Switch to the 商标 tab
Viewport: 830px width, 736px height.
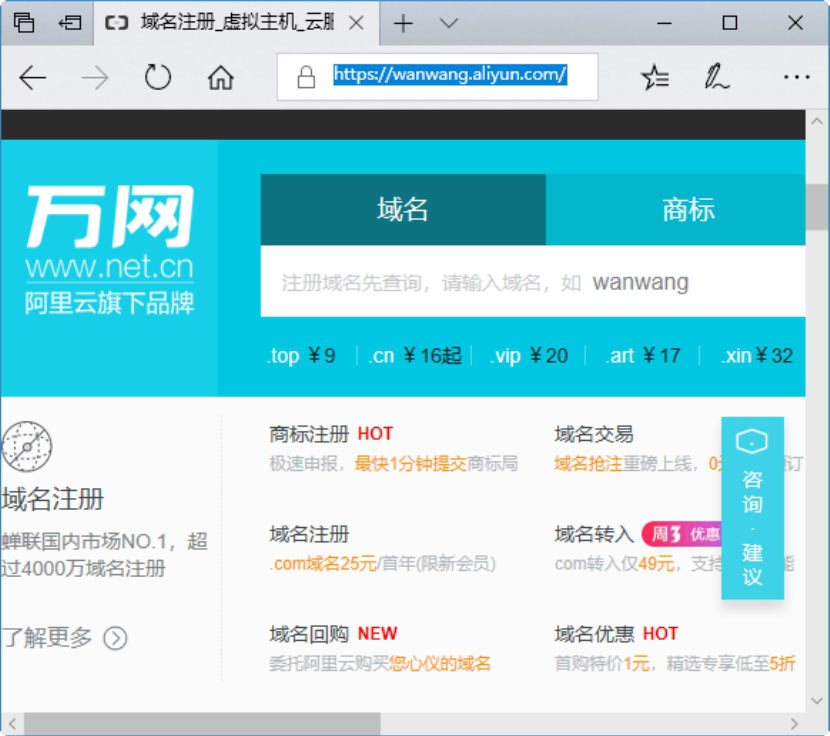pyautogui.click(x=688, y=210)
